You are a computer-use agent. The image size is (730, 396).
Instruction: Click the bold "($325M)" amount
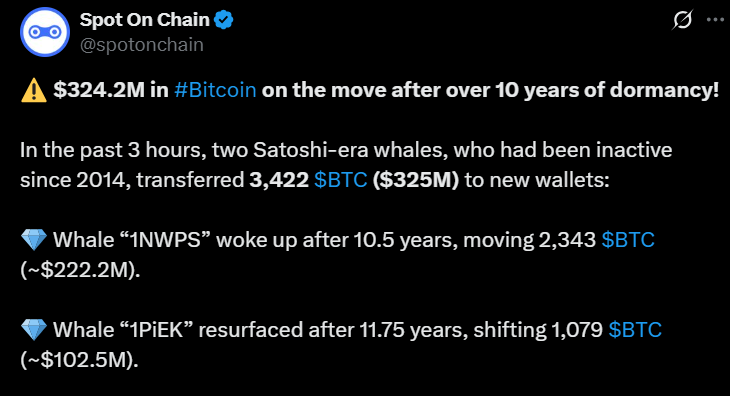(415, 180)
